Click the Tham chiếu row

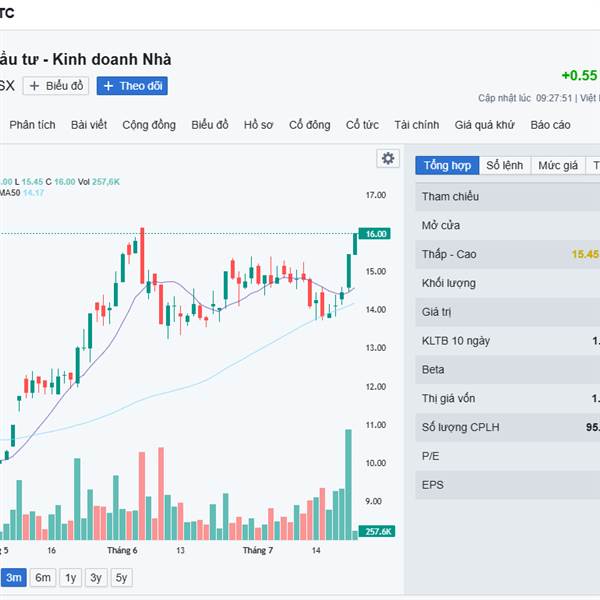pos(508,196)
